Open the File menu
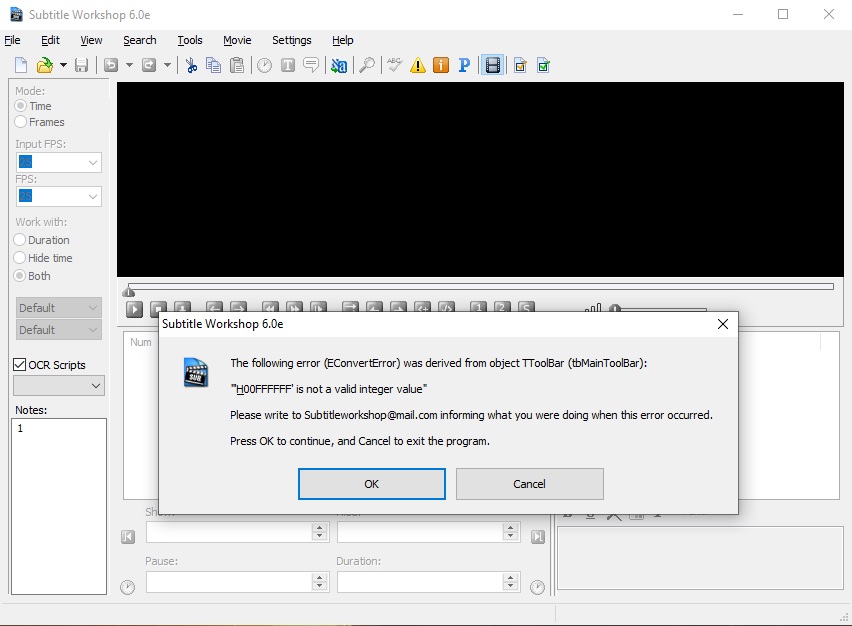This screenshot has width=852, height=626. 12,40
